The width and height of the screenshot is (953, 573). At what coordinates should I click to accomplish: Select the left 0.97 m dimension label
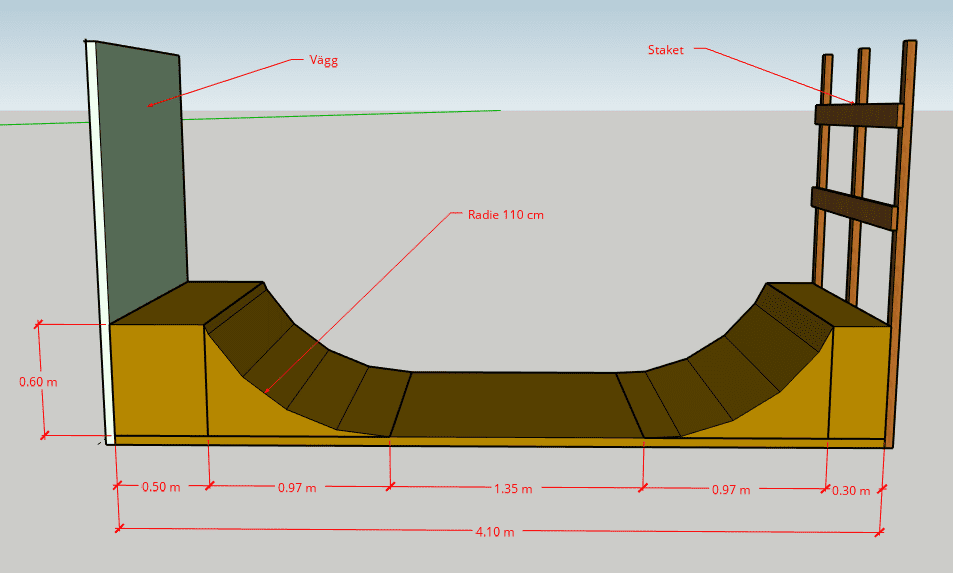(x=296, y=488)
